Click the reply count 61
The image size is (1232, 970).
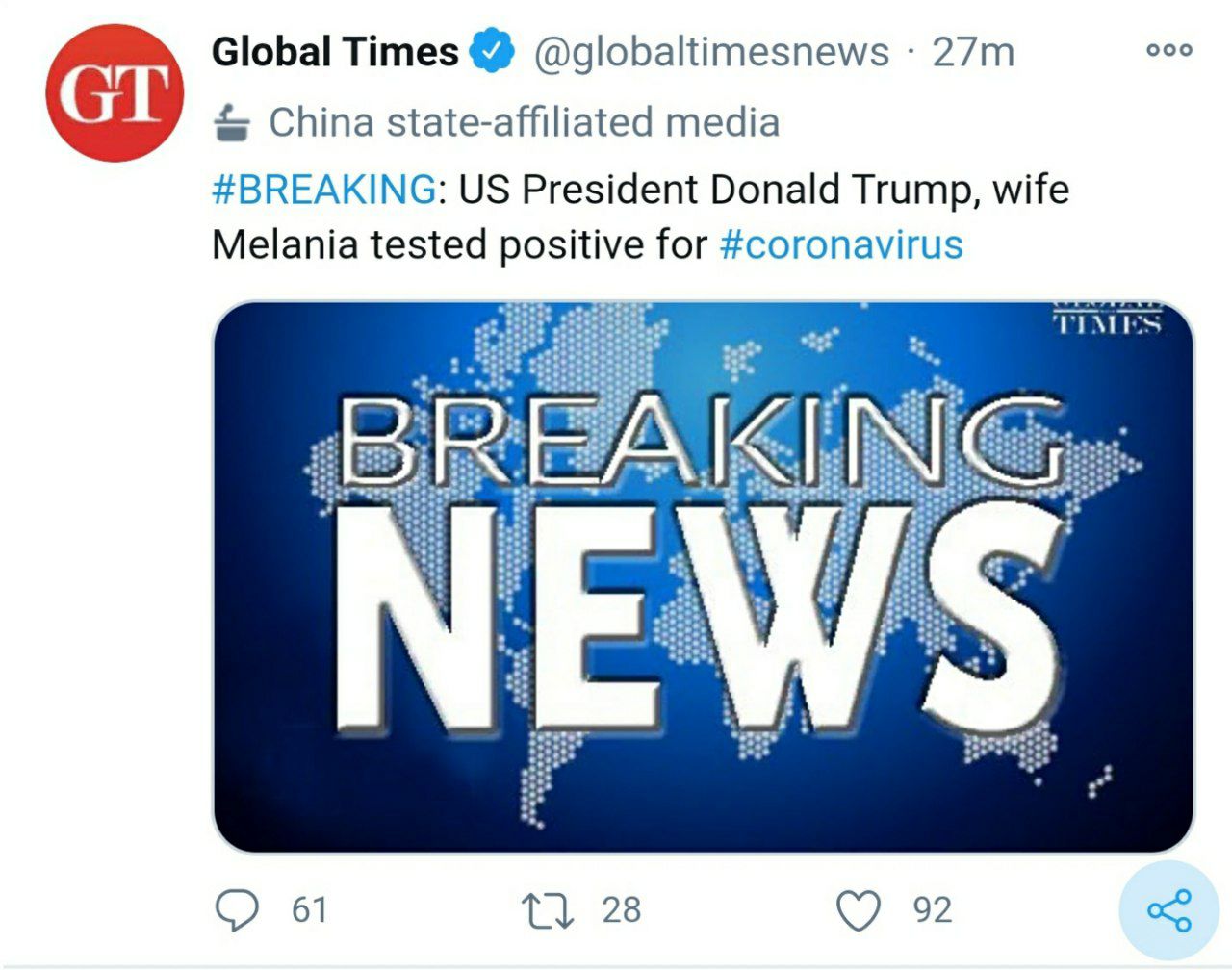coord(309,909)
